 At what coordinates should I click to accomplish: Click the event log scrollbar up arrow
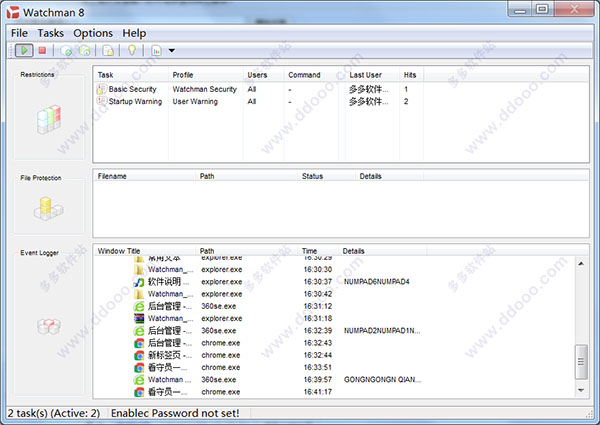[x=581, y=264]
